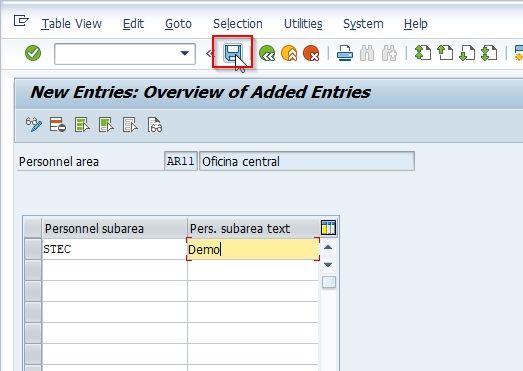The height and width of the screenshot is (371, 523).
Task: Open the Utilities menu
Action: point(303,24)
